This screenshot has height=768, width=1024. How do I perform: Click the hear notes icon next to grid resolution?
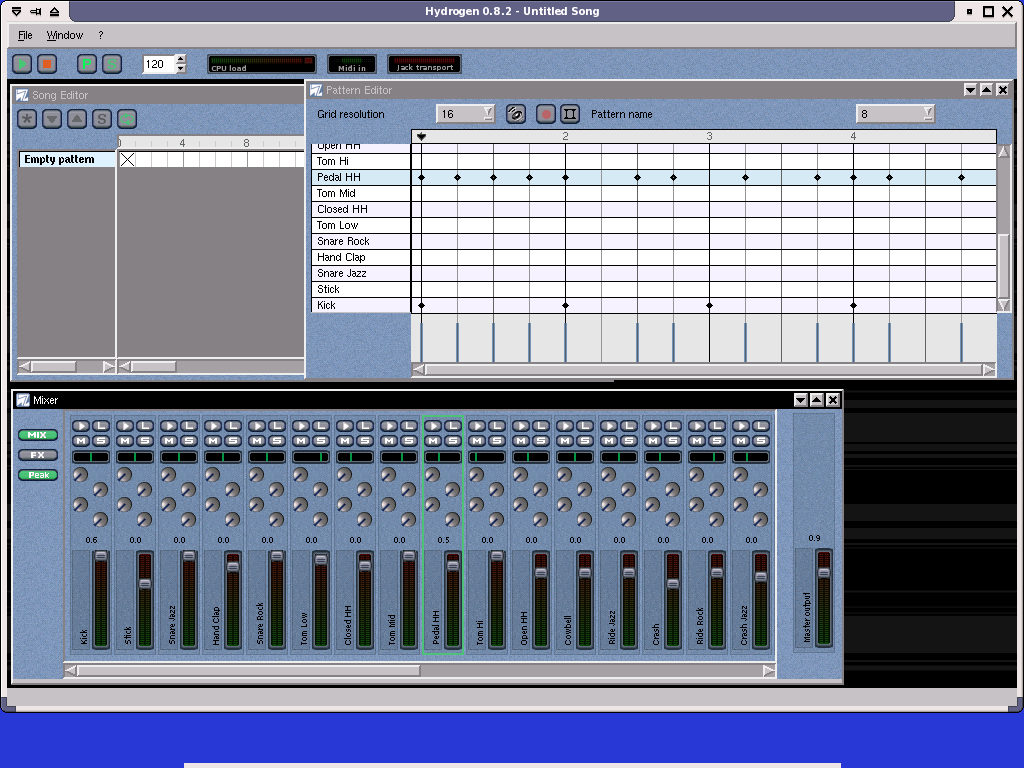click(516, 114)
